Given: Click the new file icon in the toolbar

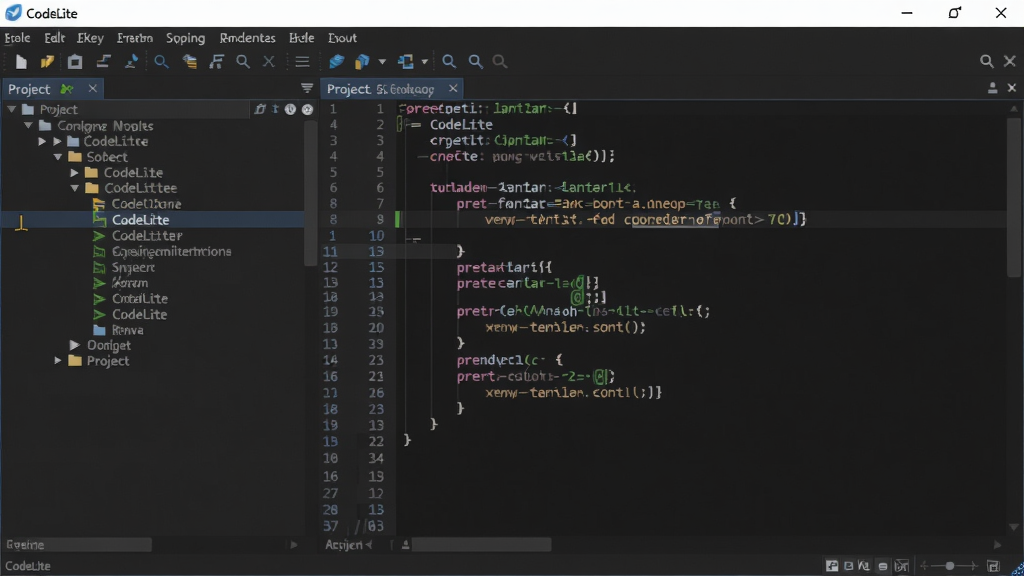Looking at the screenshot, I should coord(21,62).
